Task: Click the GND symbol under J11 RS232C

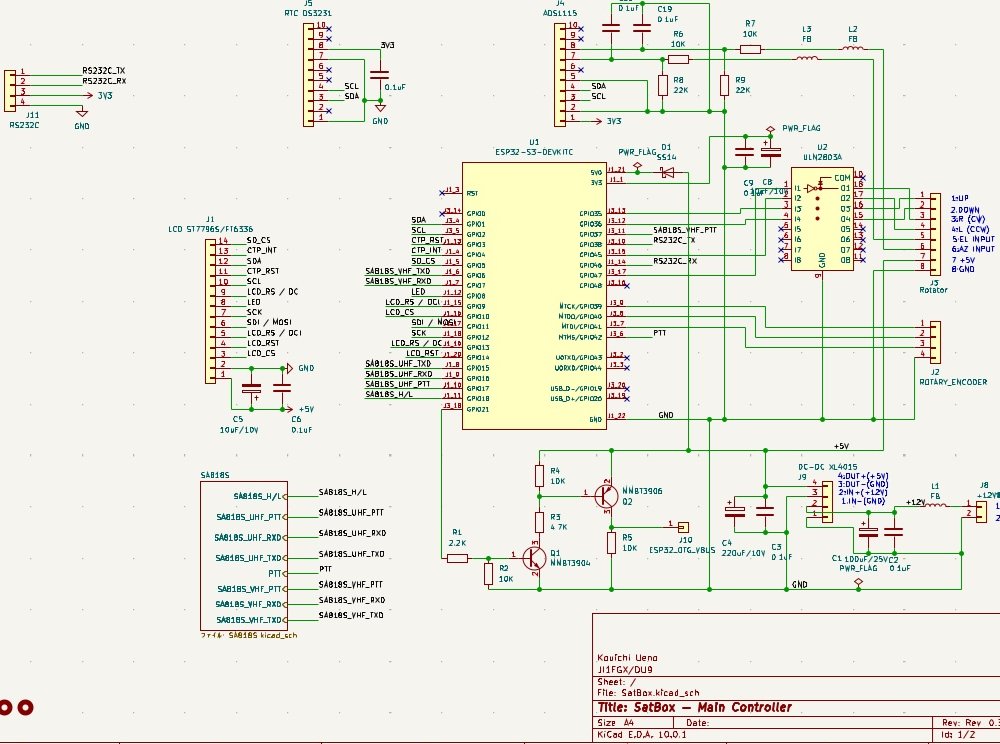Action: pos(82,113)
